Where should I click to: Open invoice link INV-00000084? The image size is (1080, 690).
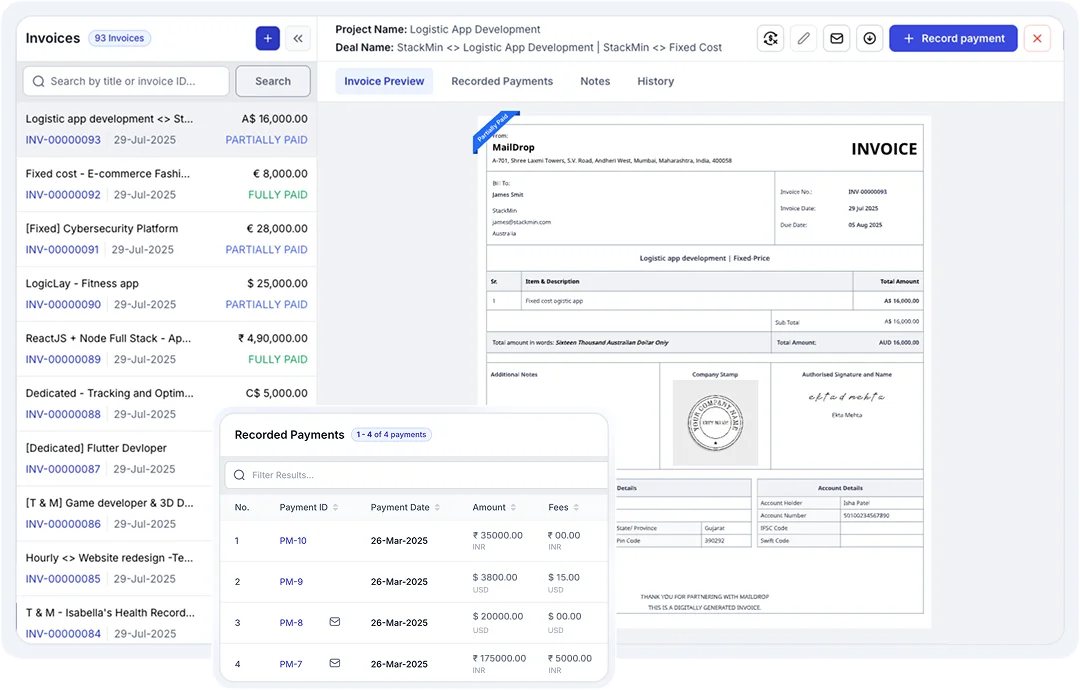click(63, 634)
